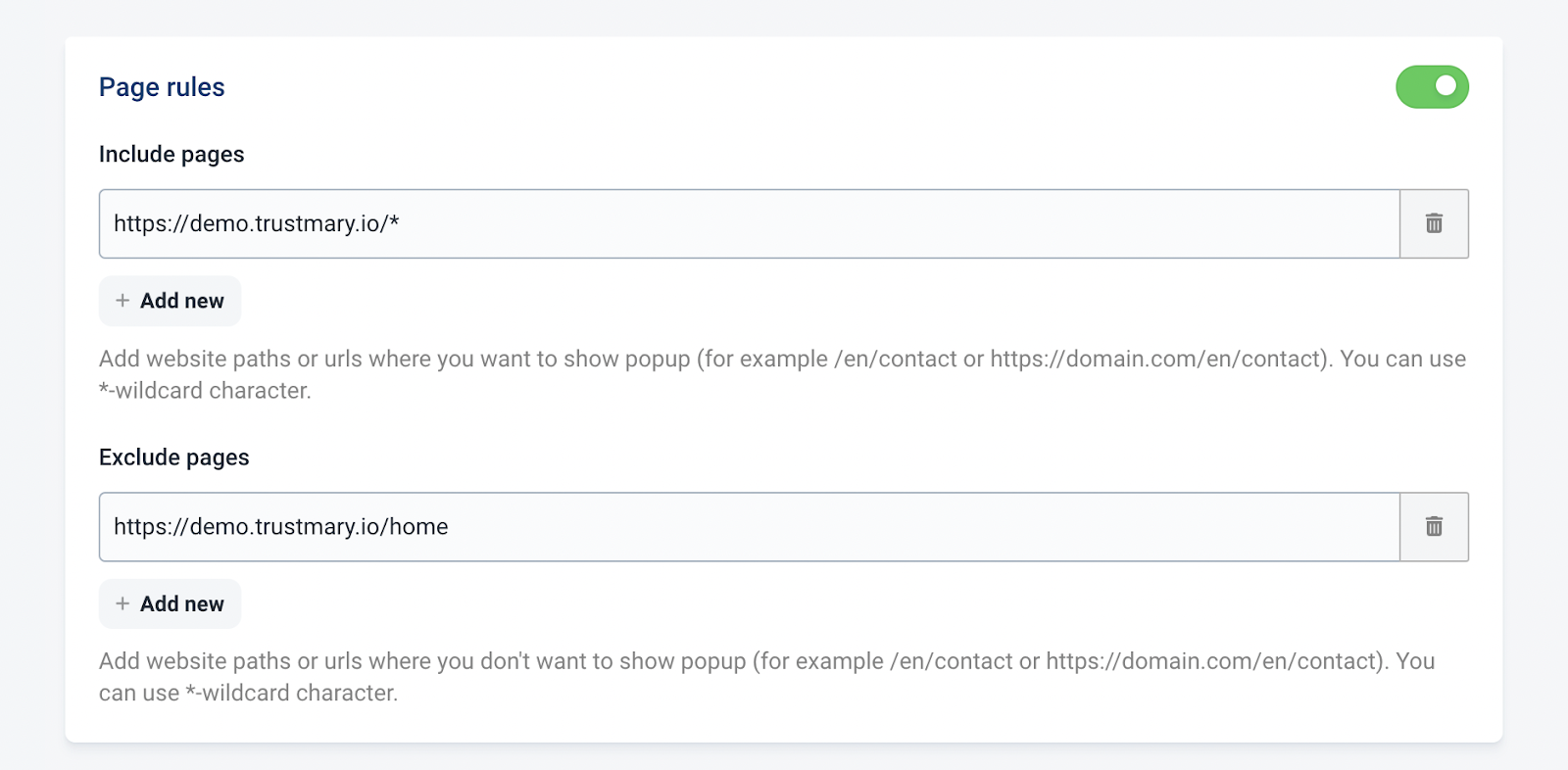This screenshot has height=770, width=1568.
Task: Click the Include pages label
Action: point(171,155)
